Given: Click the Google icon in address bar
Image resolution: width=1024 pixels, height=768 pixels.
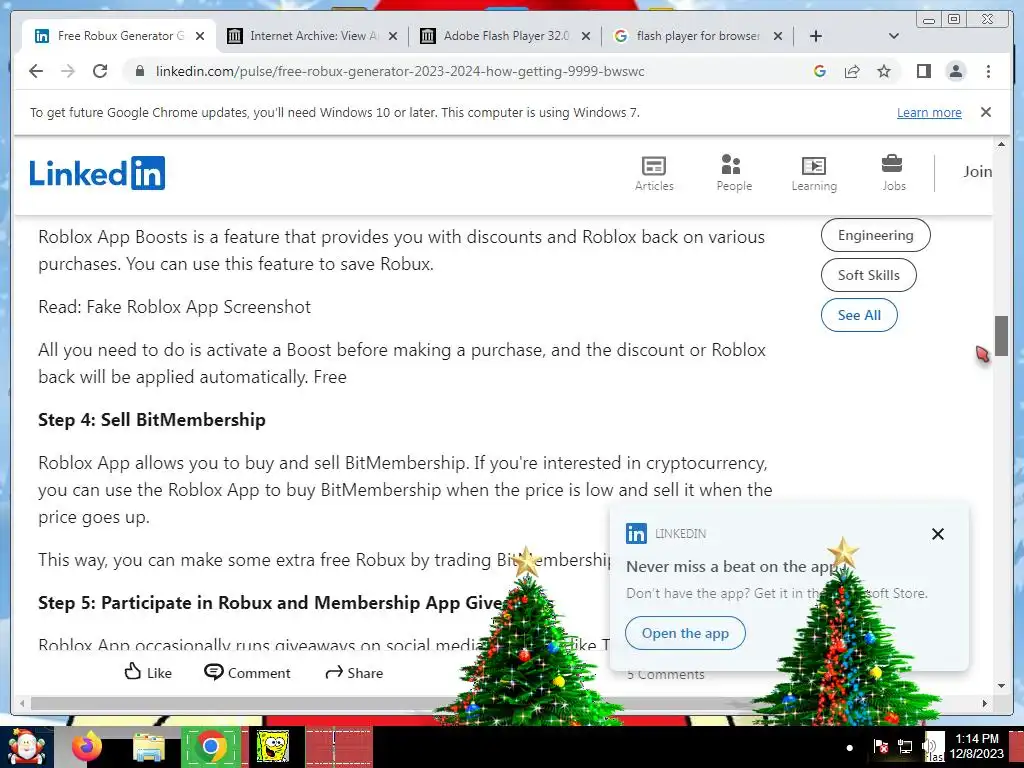Looking at the screenshot, I should point(820,71).
